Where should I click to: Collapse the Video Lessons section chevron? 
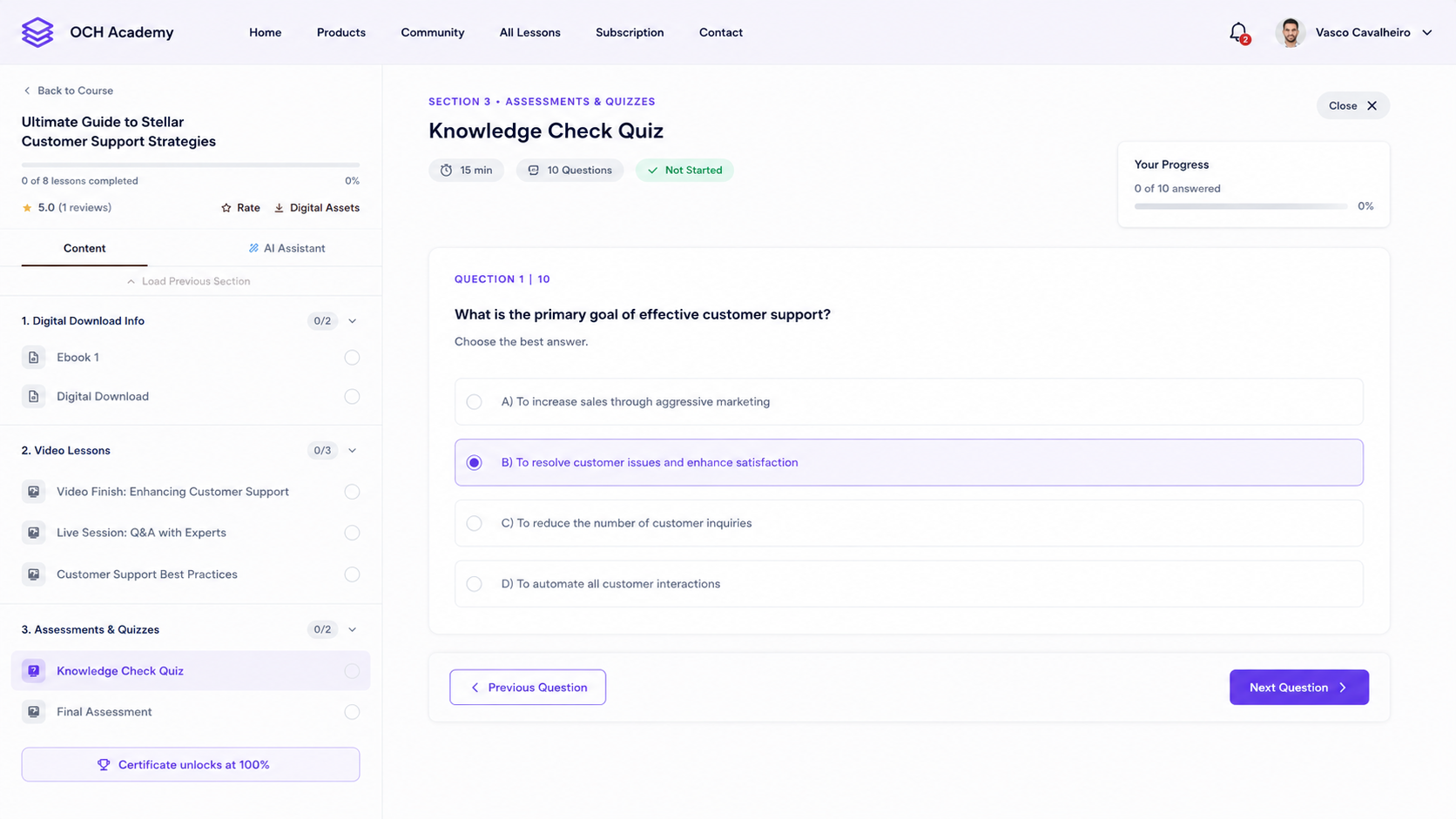click(x=353, y=451)
